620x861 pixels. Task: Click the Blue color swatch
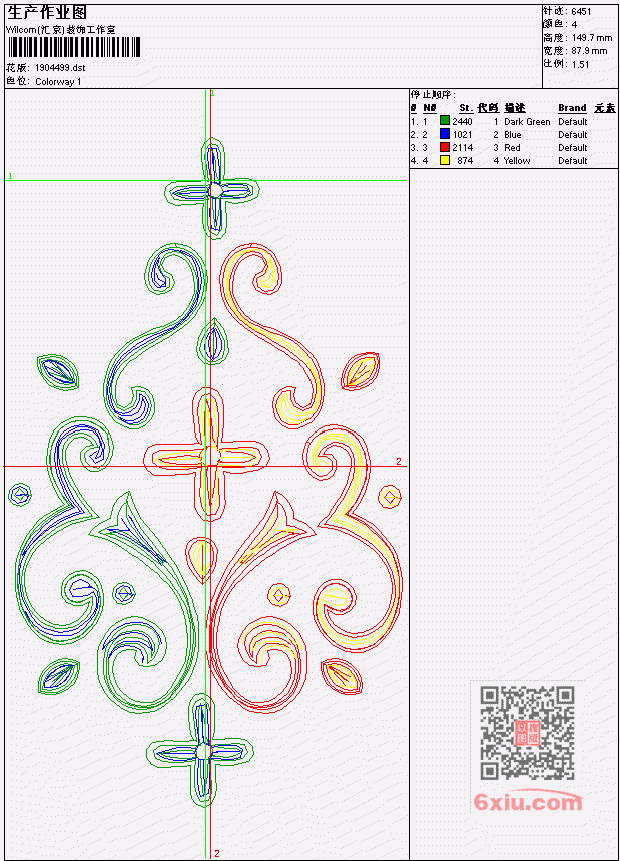tap(445, 134)
